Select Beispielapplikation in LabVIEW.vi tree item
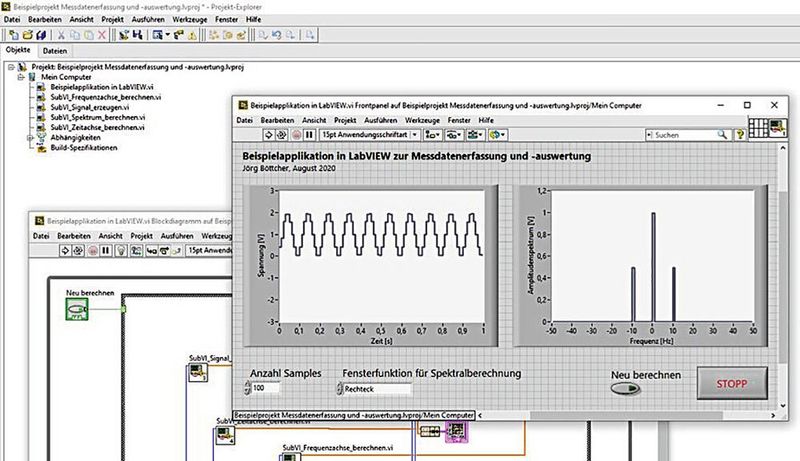 (102, 87)
